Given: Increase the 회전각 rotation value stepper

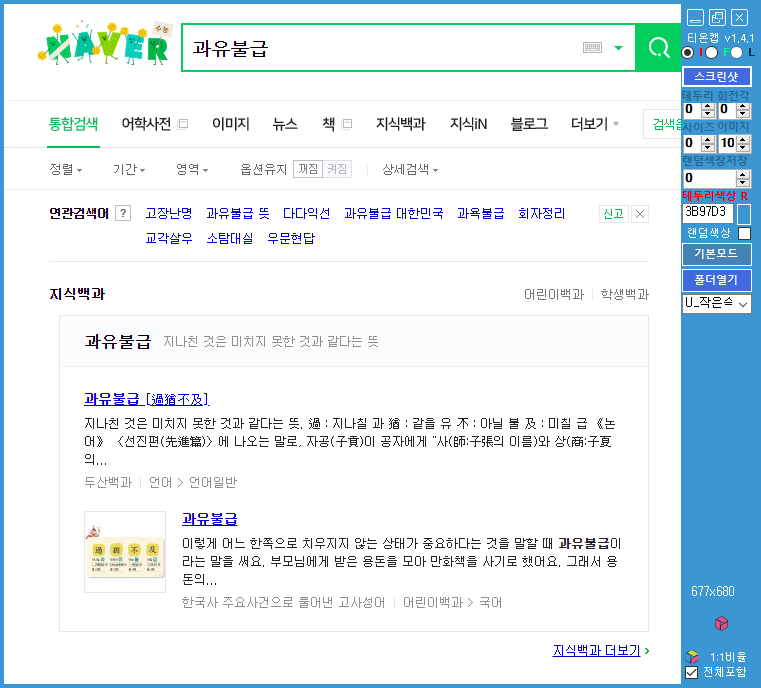Looking at the screenshot, I should click(743, 107).
